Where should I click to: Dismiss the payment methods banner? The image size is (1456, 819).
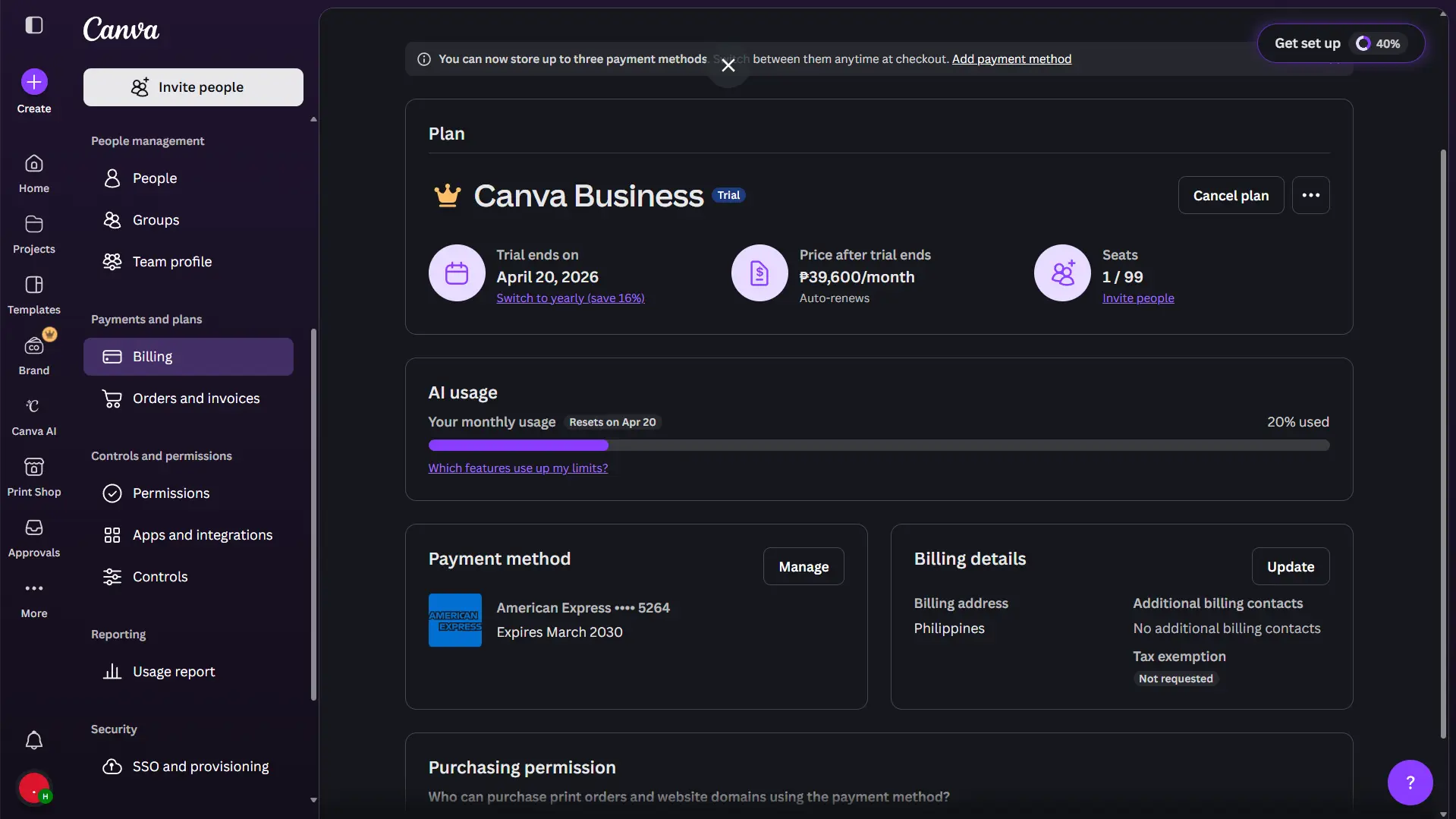(x=728, y=66)
